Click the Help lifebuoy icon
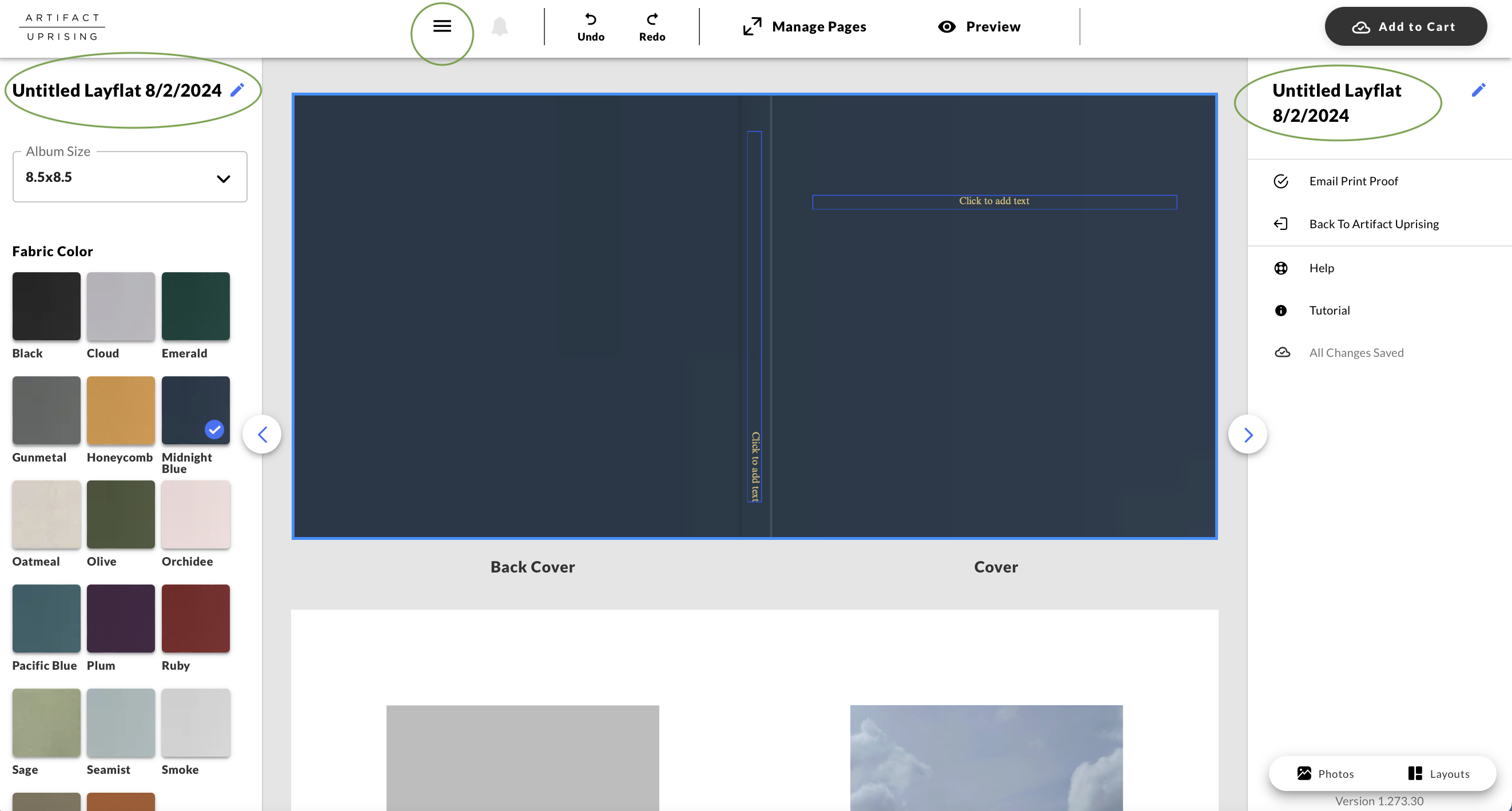Screen dimensions: 1512x811 [x=1281, y=268]
